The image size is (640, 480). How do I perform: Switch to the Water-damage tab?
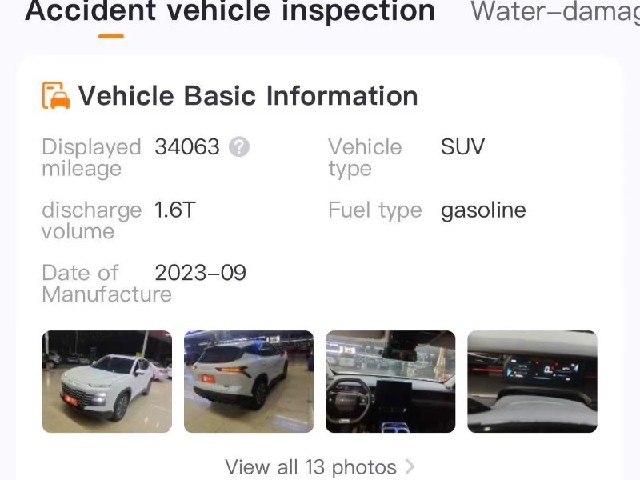tap(555, 11)
